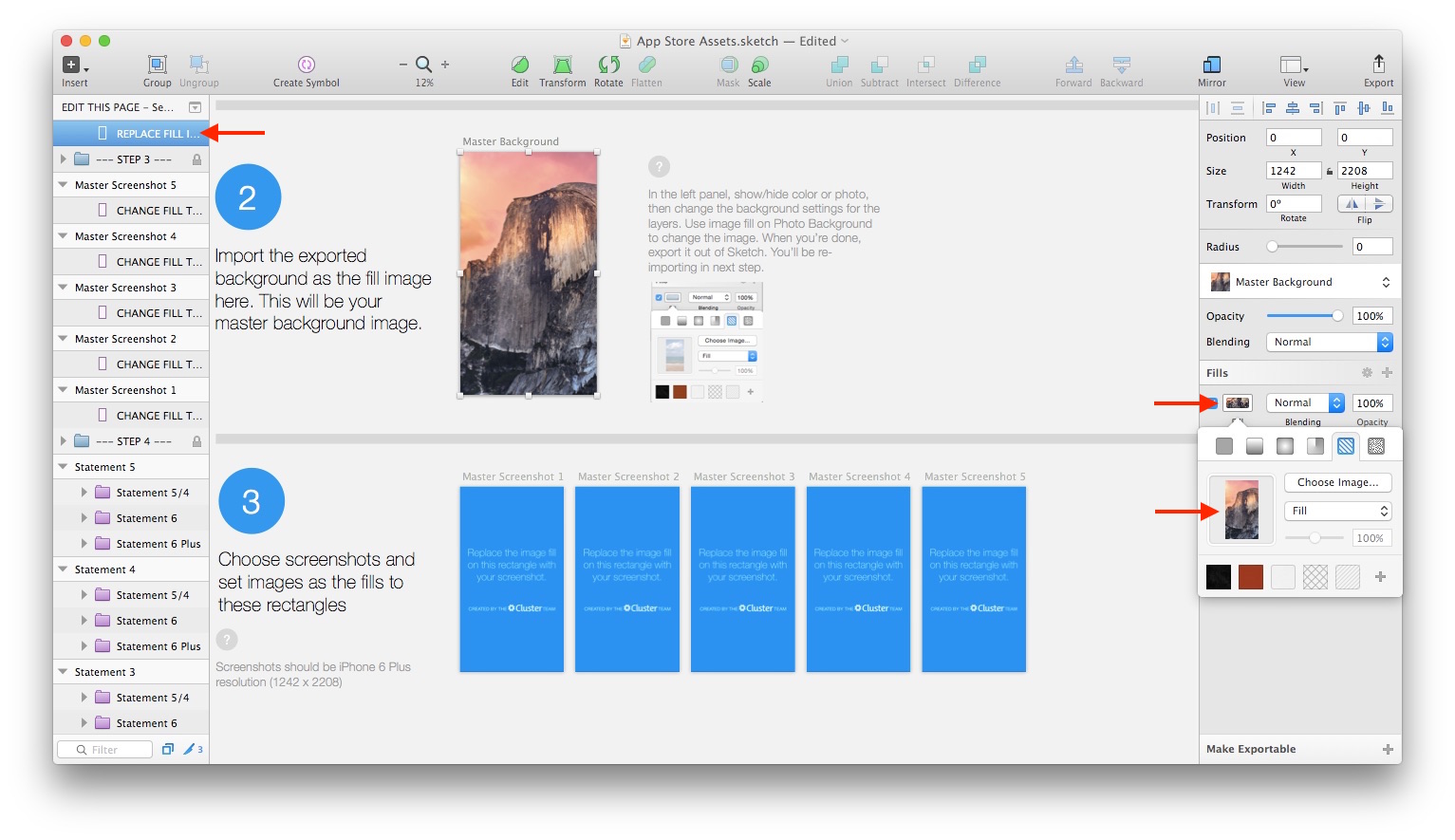Viewport: 1455px width, 840px height.
Task: Select the REPLACE FILL layer
Action: 131,134
